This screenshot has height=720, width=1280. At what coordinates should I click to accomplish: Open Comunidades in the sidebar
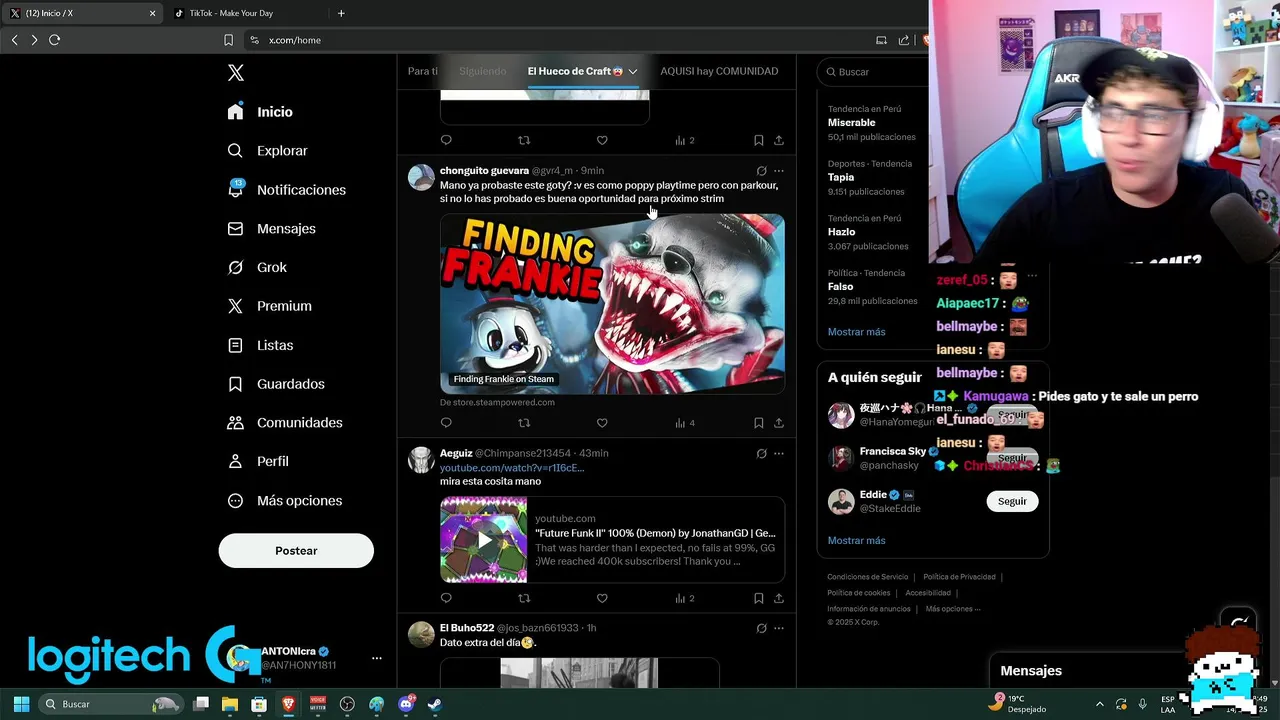(x=285, y=423)
